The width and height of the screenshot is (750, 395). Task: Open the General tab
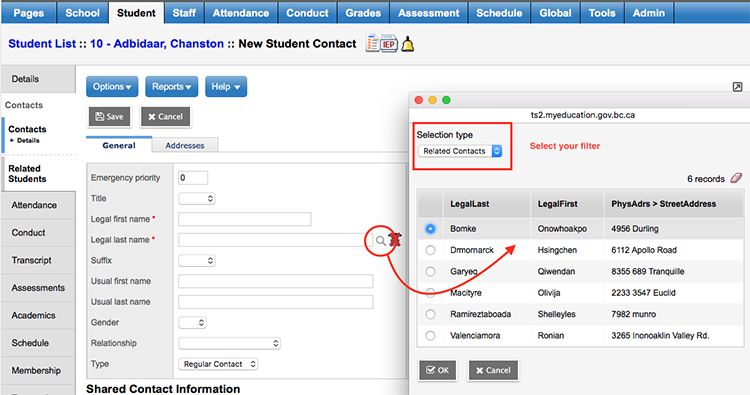pyautogui.click(x=119, y=145)
